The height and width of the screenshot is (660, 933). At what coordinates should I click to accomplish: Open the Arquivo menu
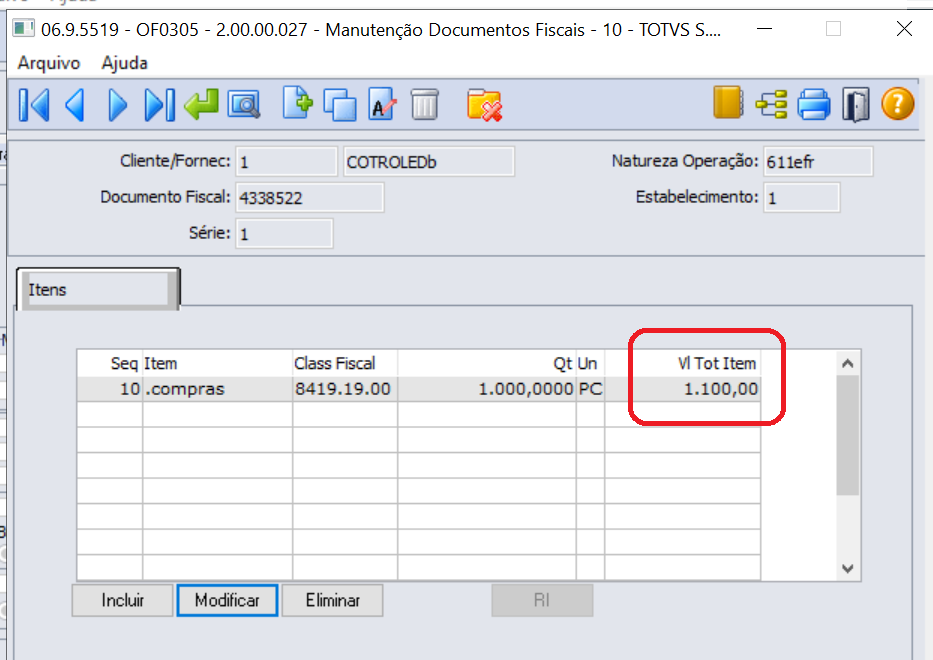pyautogui.click(x=49, y=62)
